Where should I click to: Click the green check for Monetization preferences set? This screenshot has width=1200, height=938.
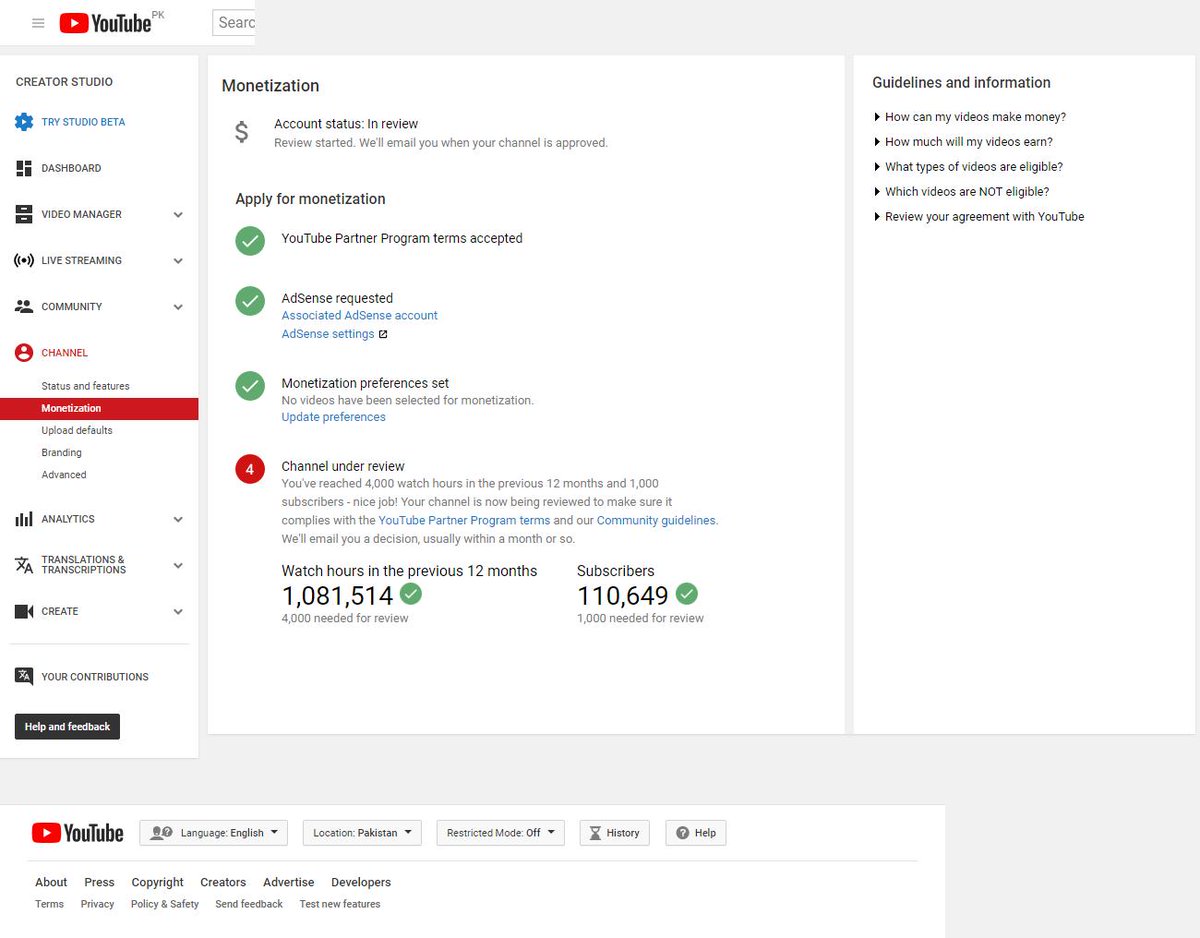(250, 385)
